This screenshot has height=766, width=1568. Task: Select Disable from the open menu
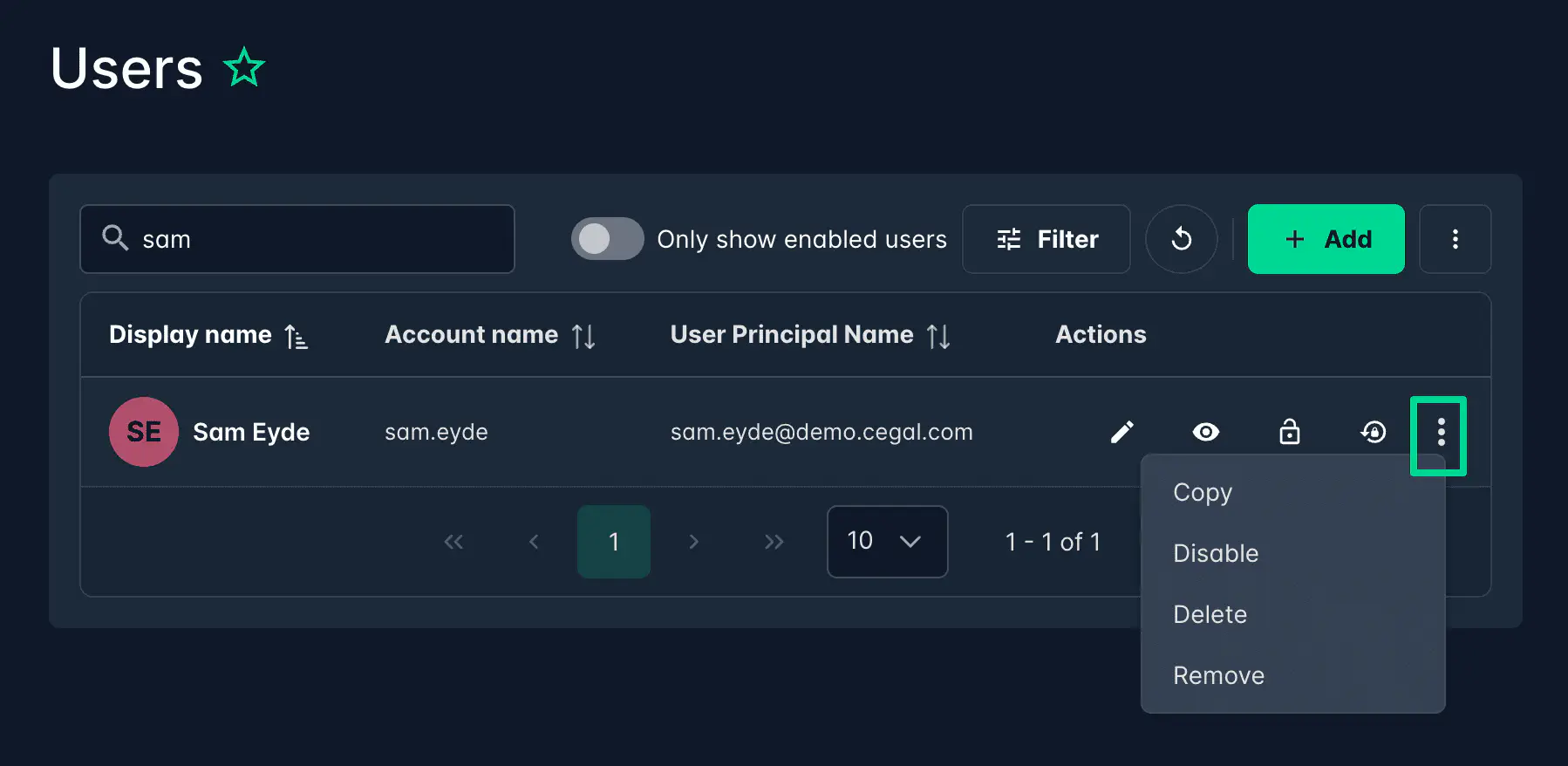1216,553
